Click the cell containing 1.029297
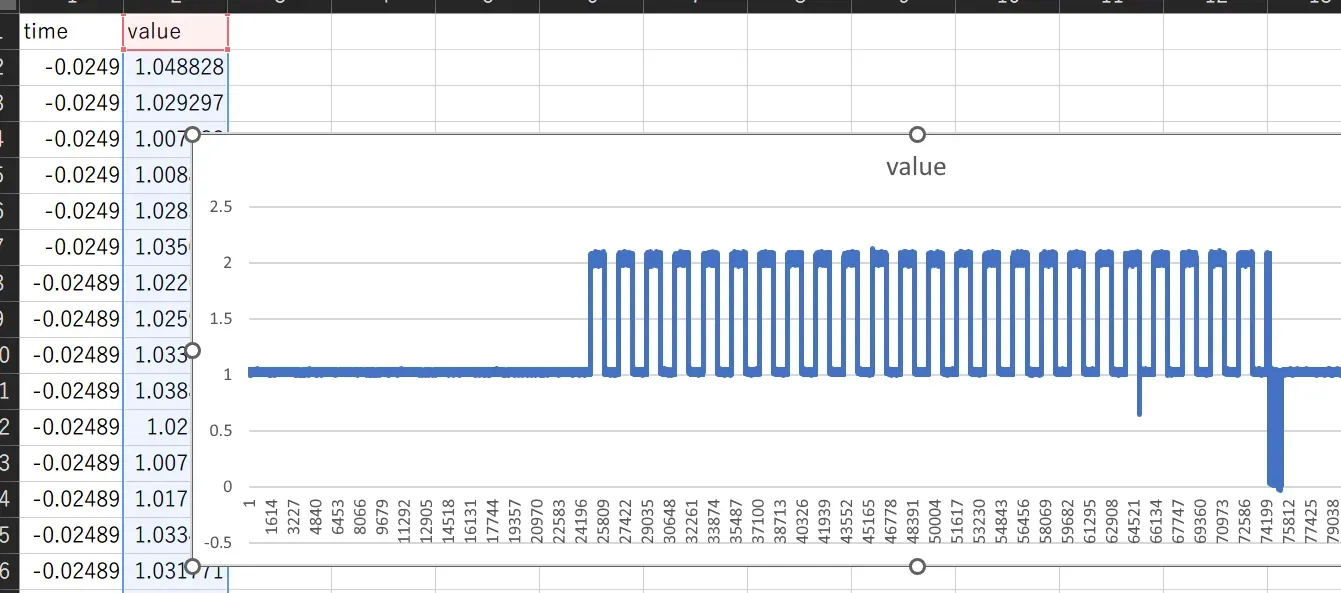The width and height of the screenshot is (1341, 593). pos(175,102)
